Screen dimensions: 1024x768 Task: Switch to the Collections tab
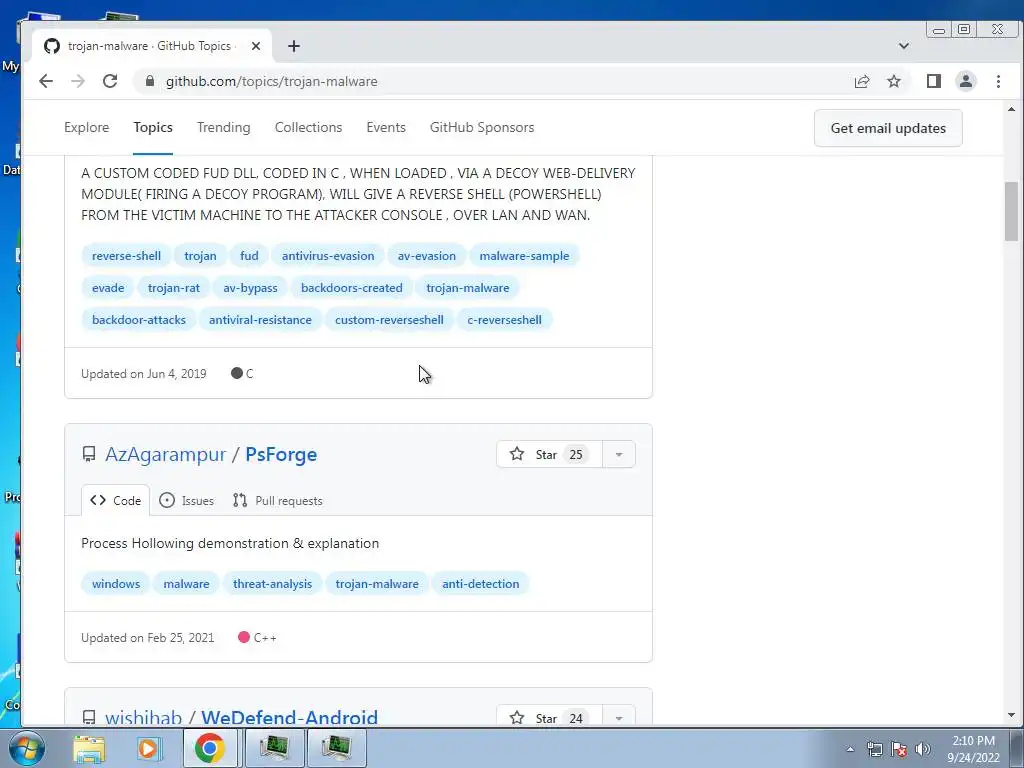[308, 127]
